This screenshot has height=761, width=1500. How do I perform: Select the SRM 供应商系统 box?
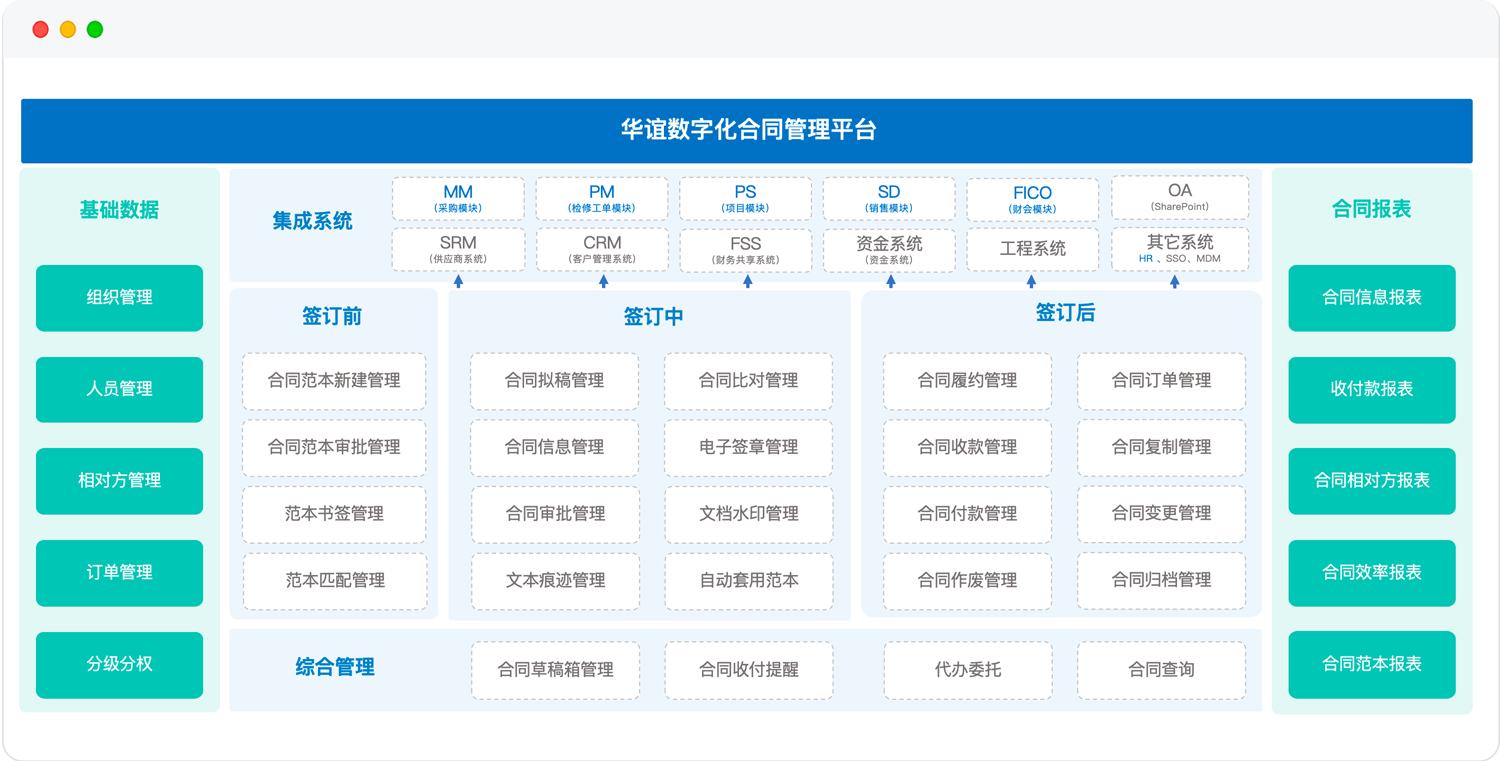tap(458, 250)
